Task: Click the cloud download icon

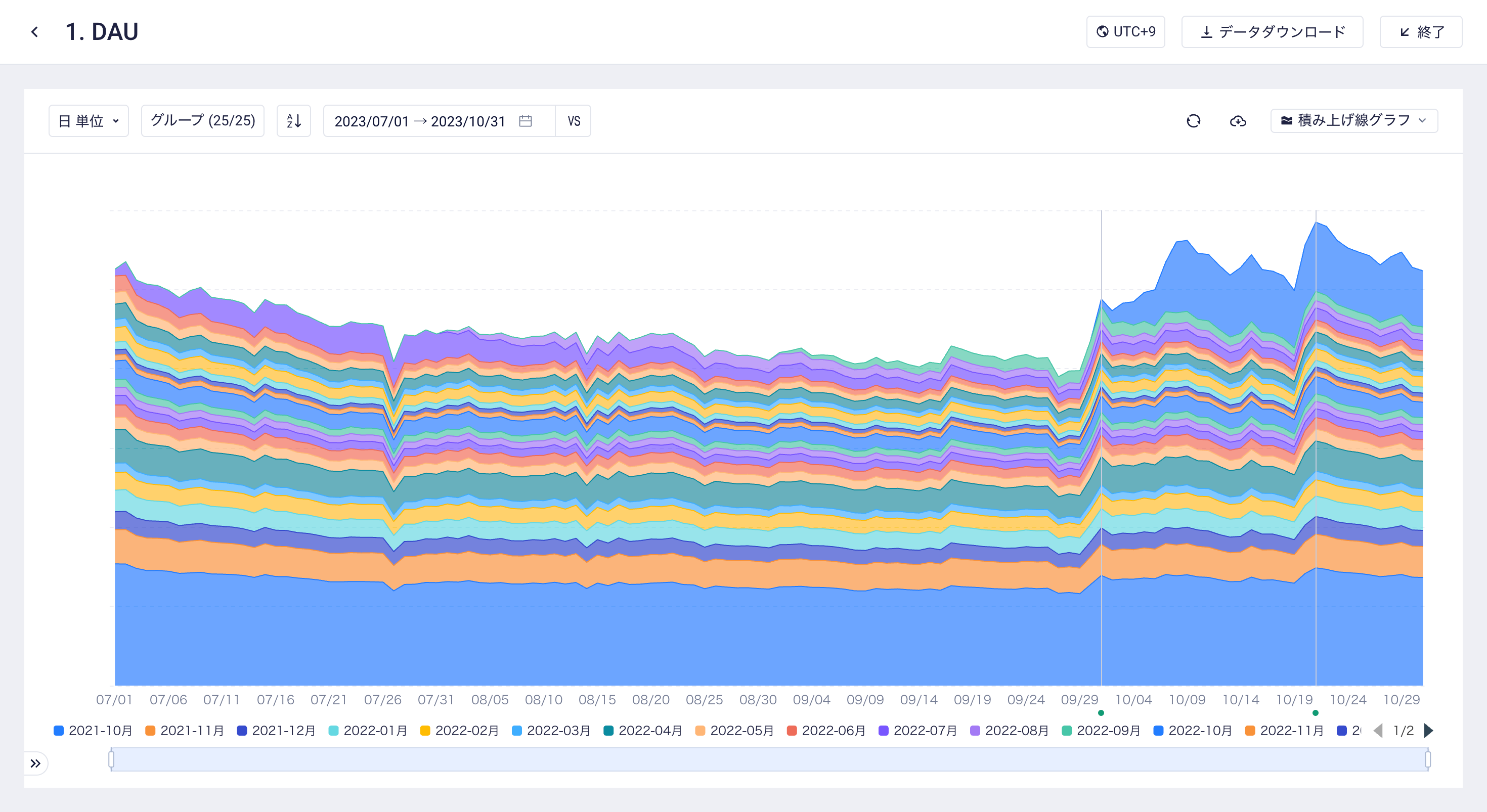Action: coord(1238,121)
